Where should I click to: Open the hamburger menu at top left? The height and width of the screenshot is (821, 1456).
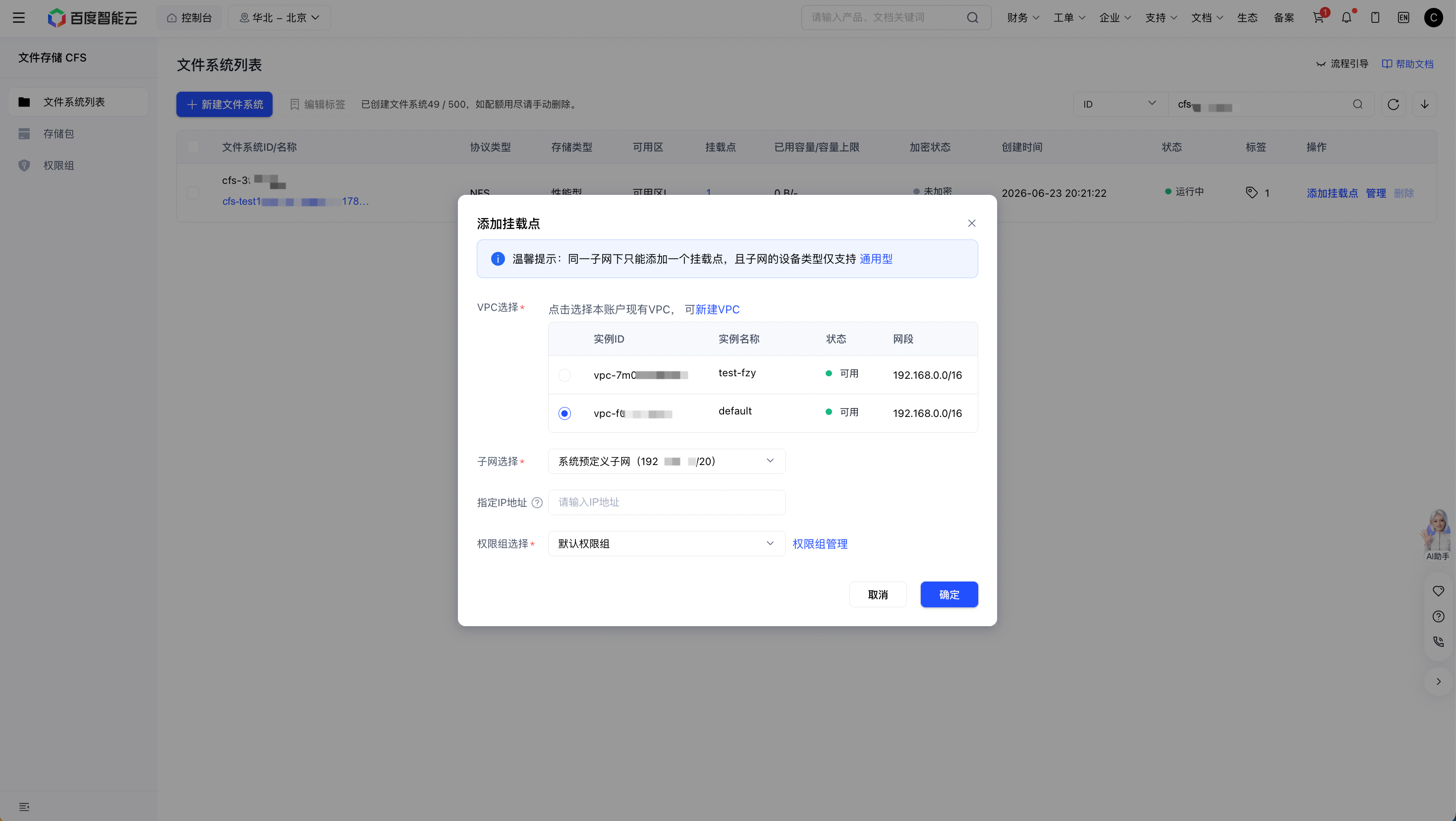point(19,17)
